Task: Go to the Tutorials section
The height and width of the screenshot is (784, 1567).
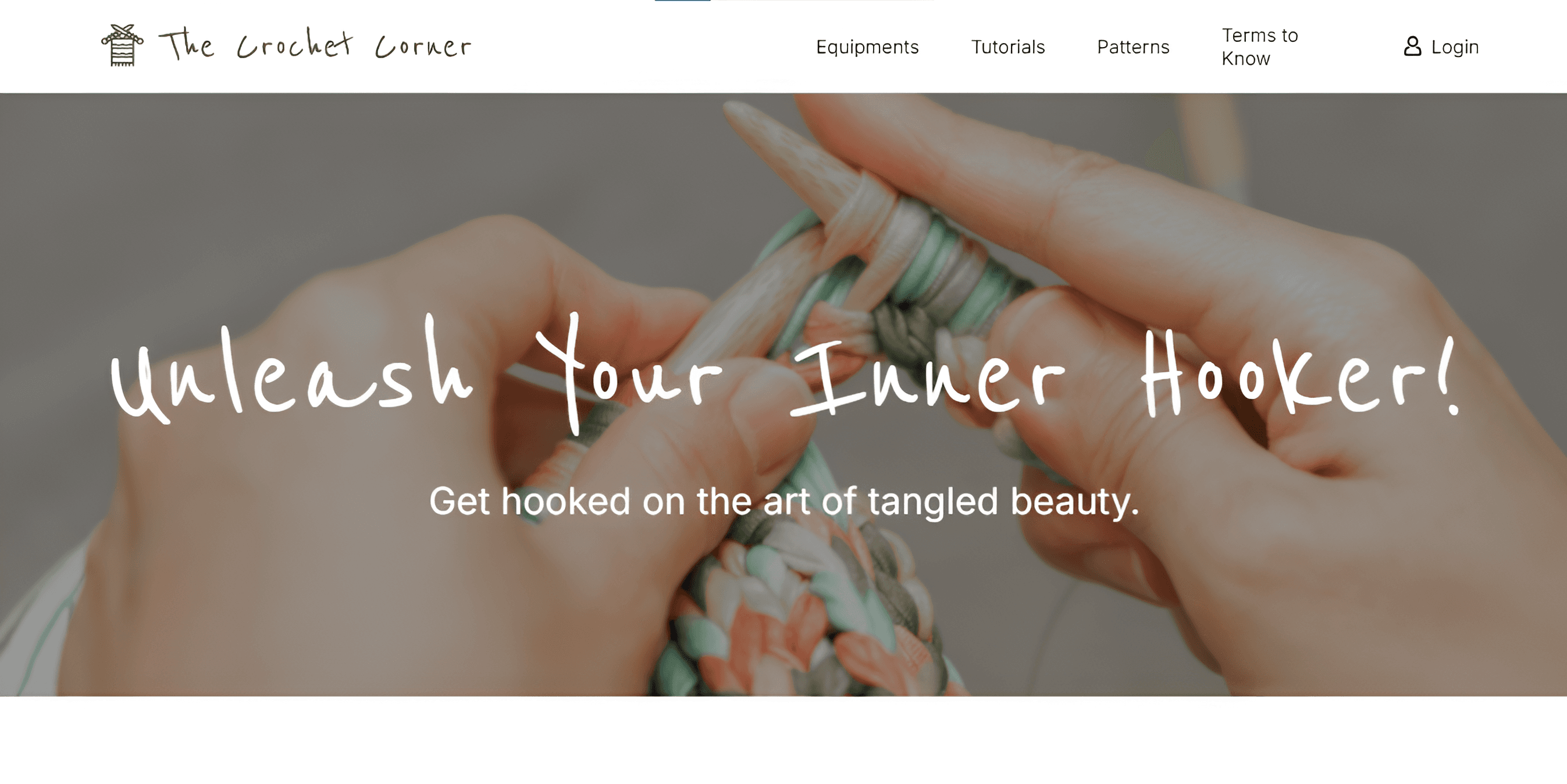Action: 1007,47
